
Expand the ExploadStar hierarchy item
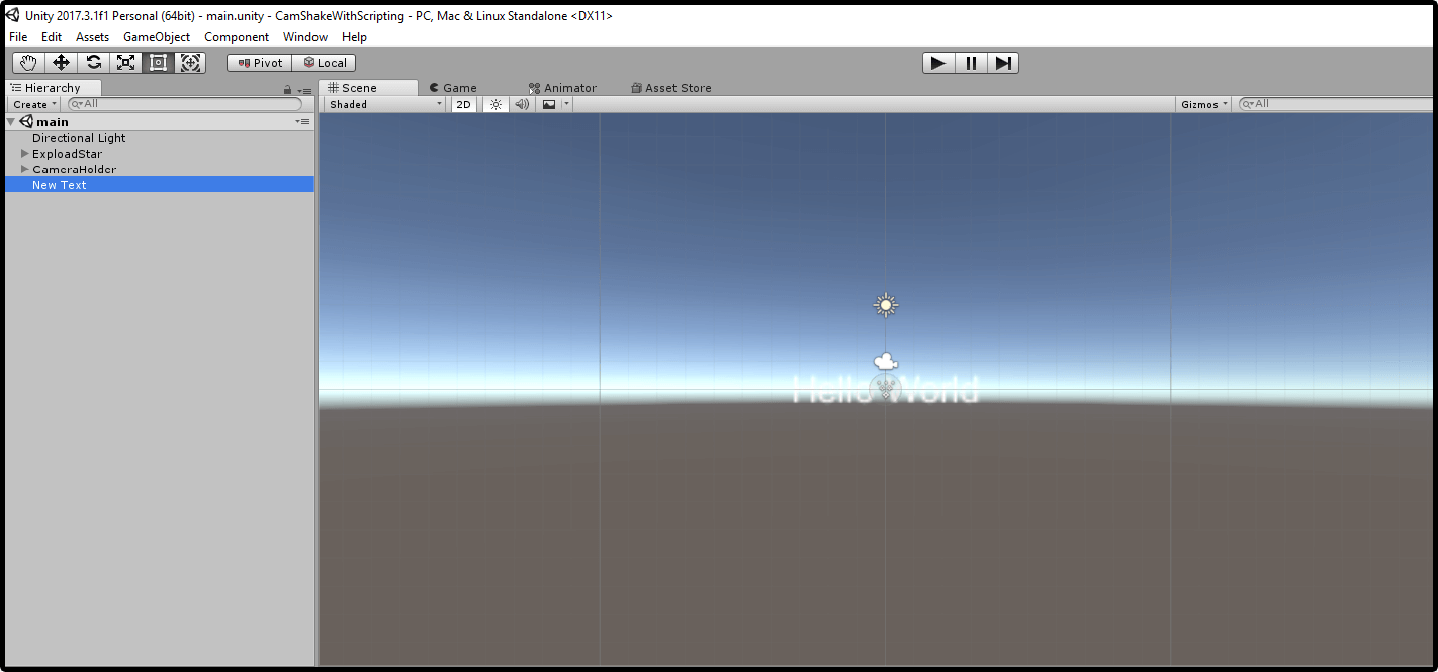(x=23, y=153)
